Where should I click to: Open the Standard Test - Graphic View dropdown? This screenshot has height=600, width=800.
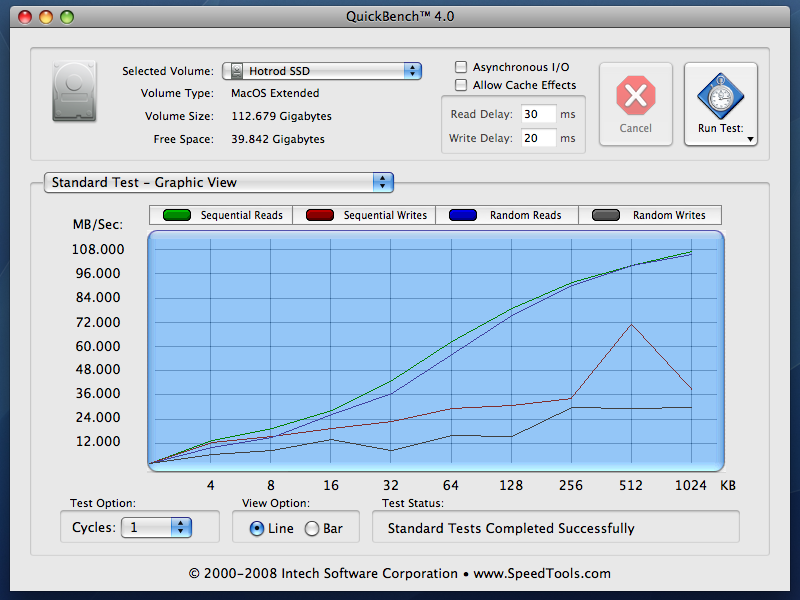(x=219, y=183)
